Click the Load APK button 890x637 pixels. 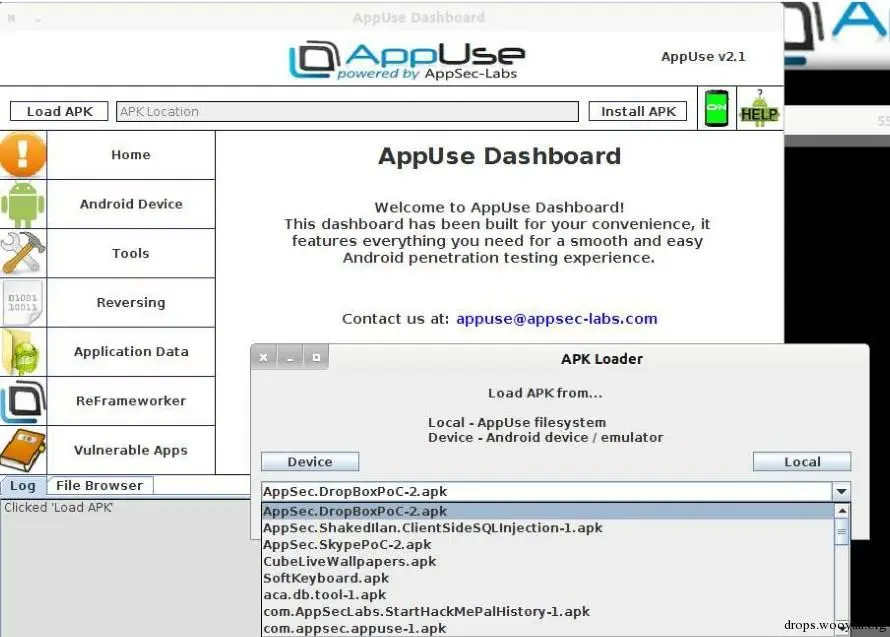[59, 111]
